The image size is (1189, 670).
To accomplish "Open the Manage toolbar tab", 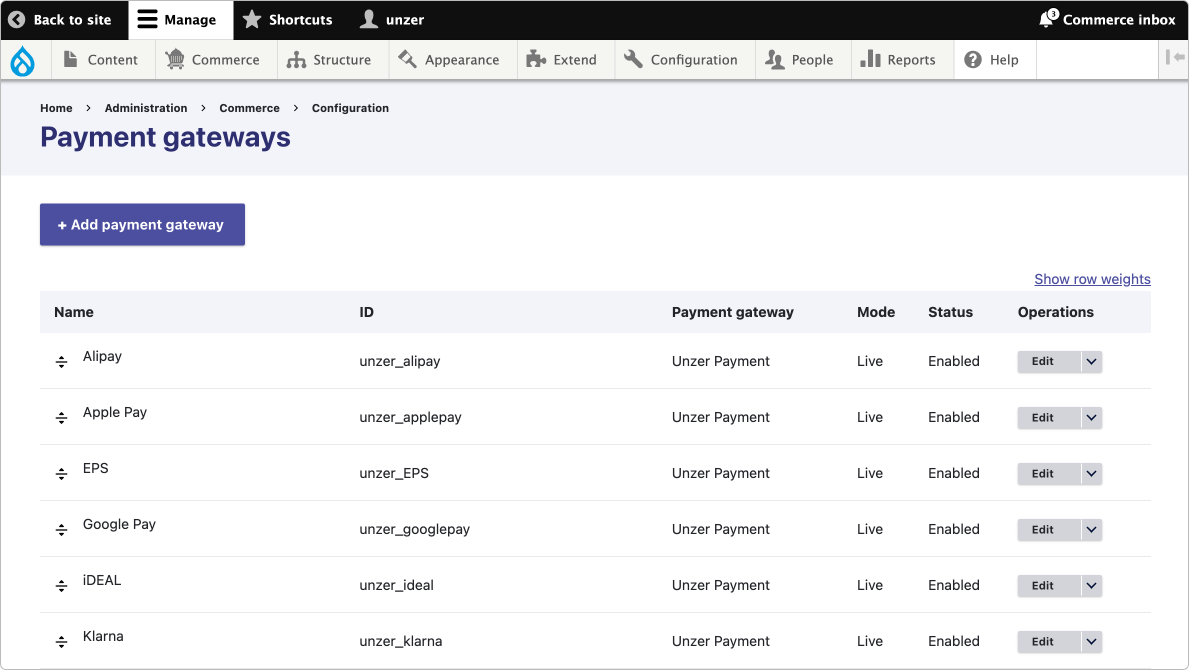I will (180, 20).
